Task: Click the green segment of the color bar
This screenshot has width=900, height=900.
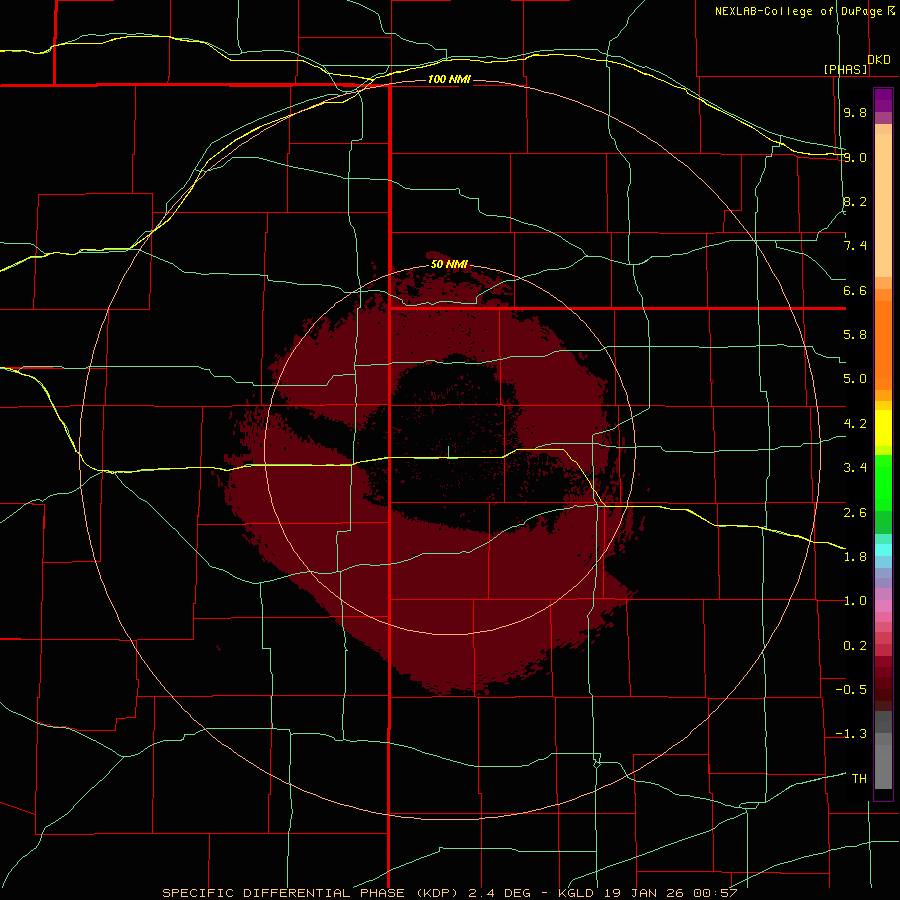Action: pos(883,483)
